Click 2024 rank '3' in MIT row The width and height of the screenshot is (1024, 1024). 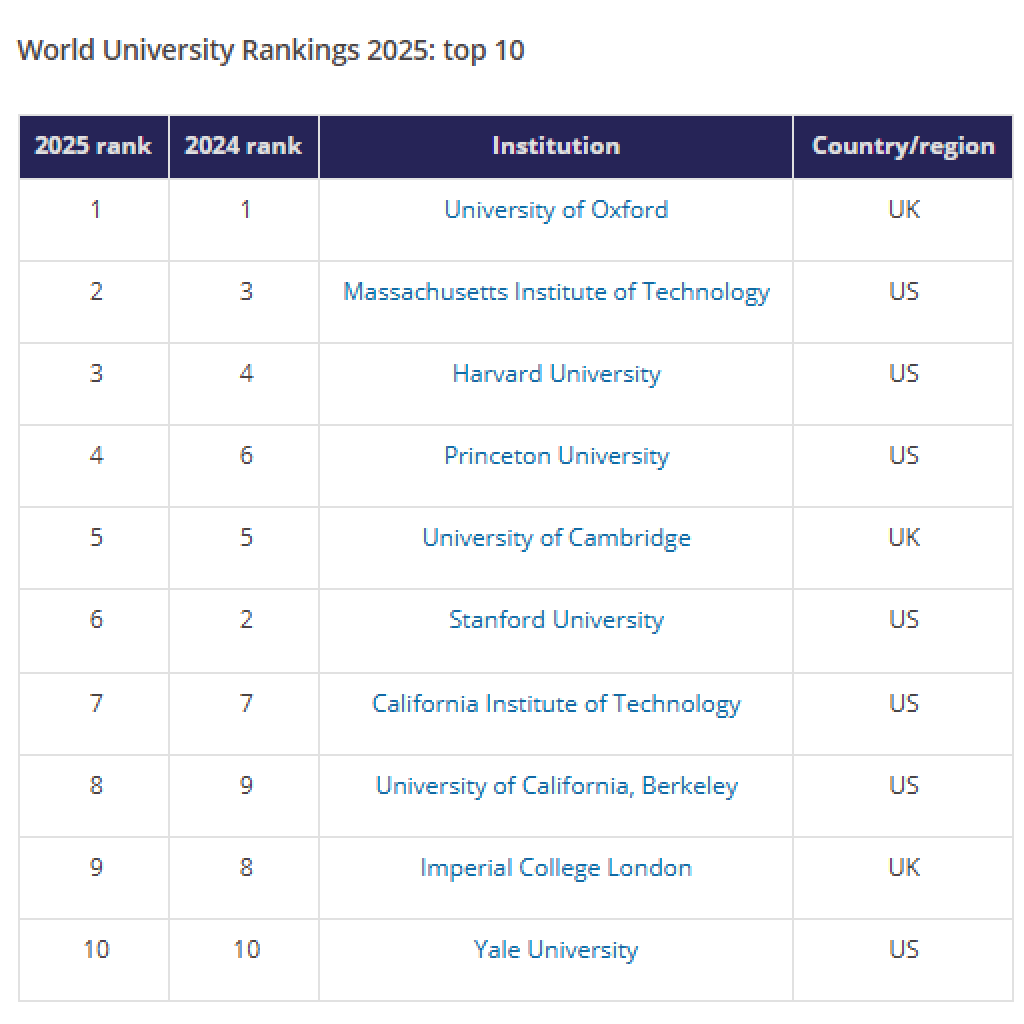tap(246, 291)
